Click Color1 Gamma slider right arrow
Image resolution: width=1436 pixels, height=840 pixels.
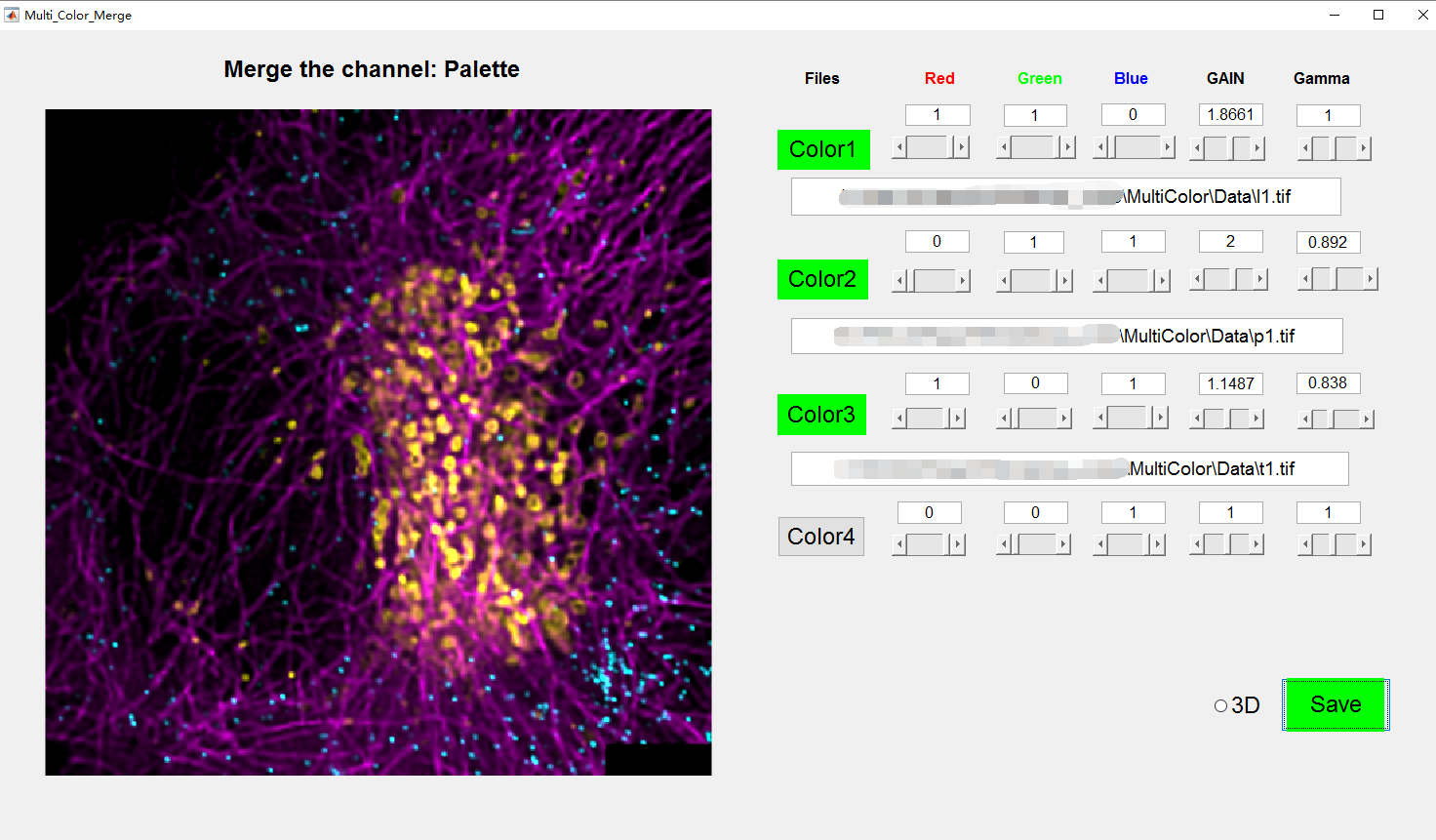tap(1365, 148)
